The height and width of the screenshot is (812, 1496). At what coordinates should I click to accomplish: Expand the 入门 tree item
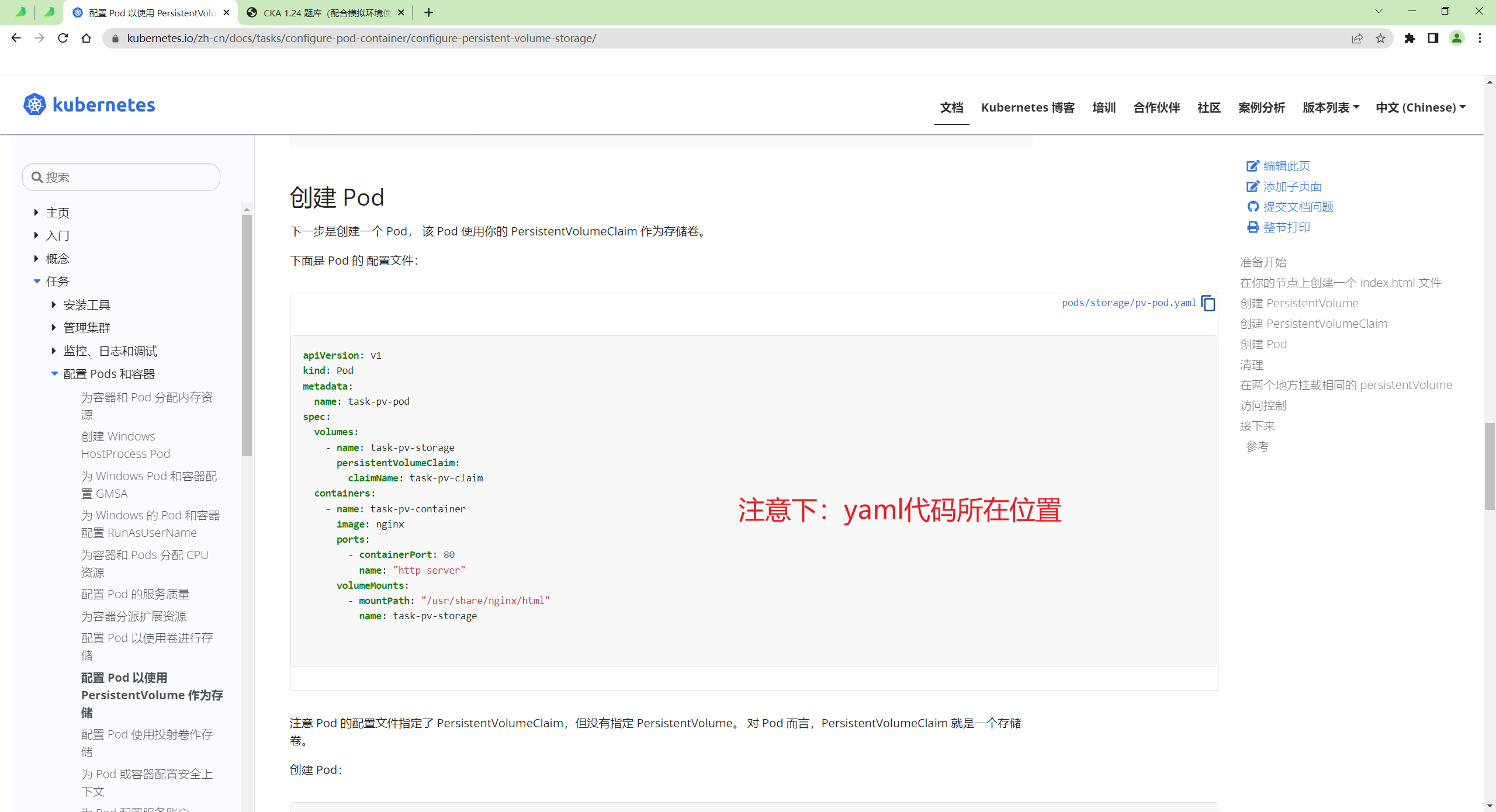(x=36, y=235)
